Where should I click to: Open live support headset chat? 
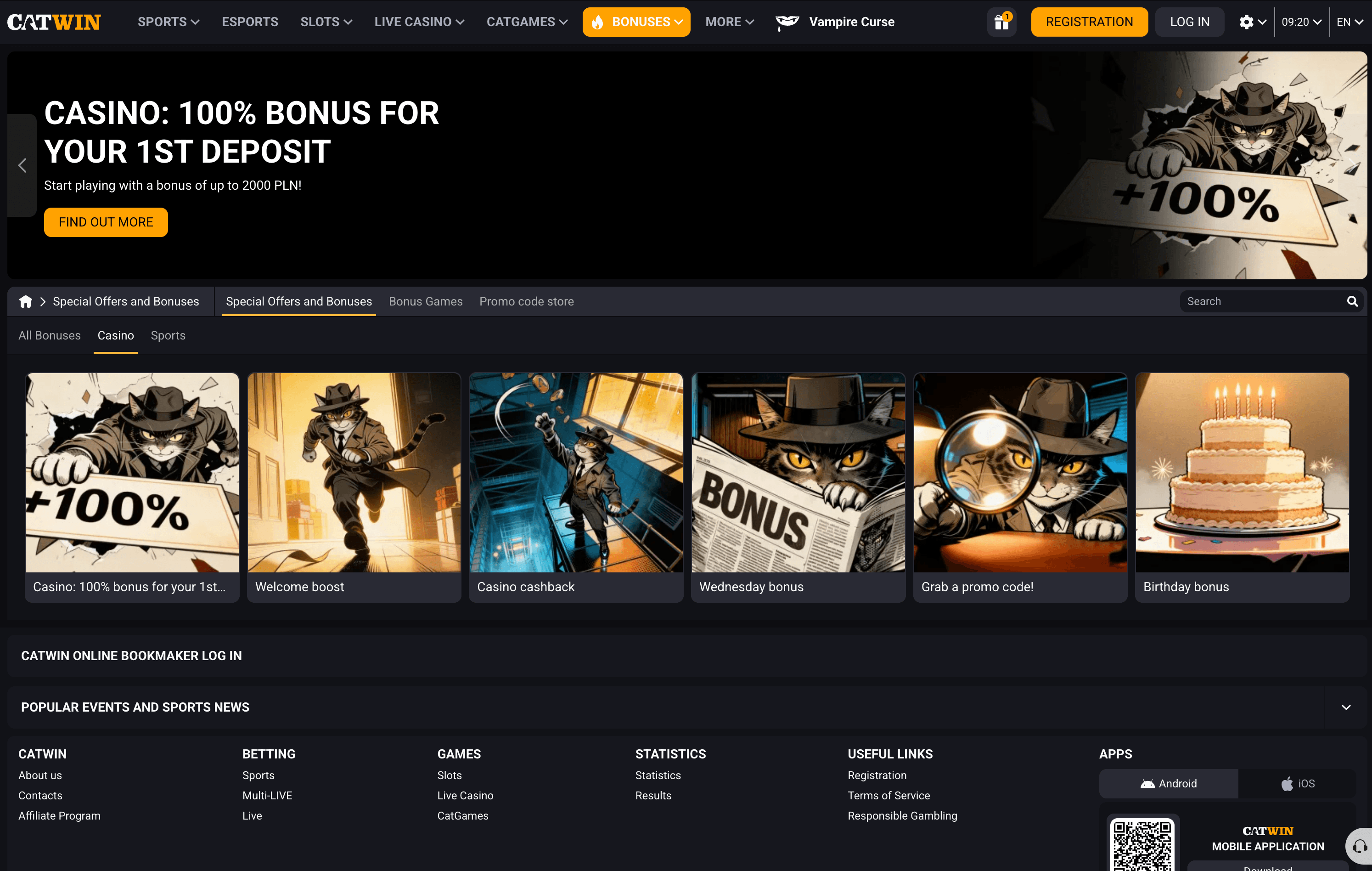pos(1360,846)
